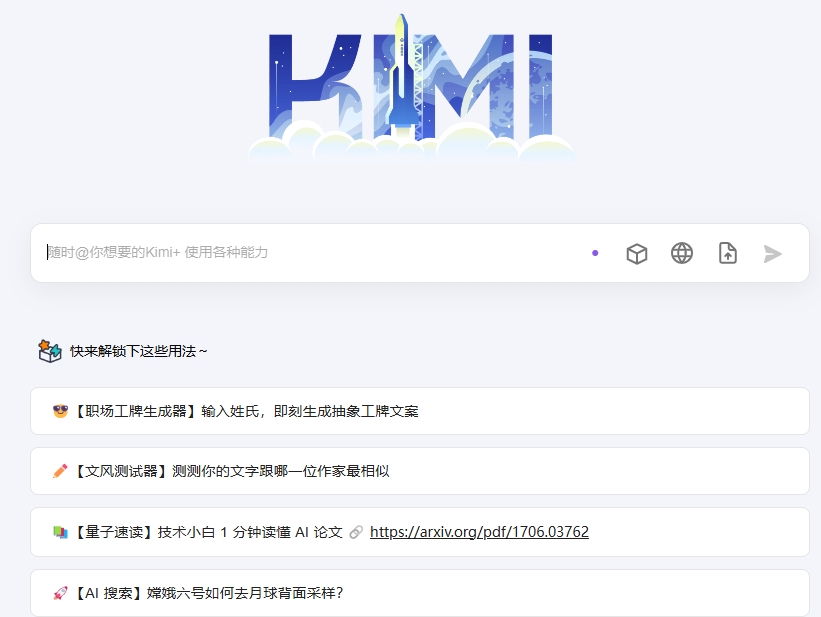This screenshot has width=821, height=617.
Task: Choose the 嫦娥六号如何去月球背面采样 question
Action: point(245,593)
